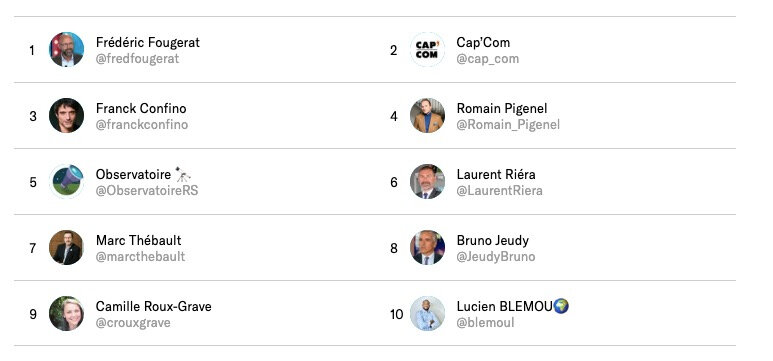
Task: Select Franck Confino's profile photo
Action: 67,115
